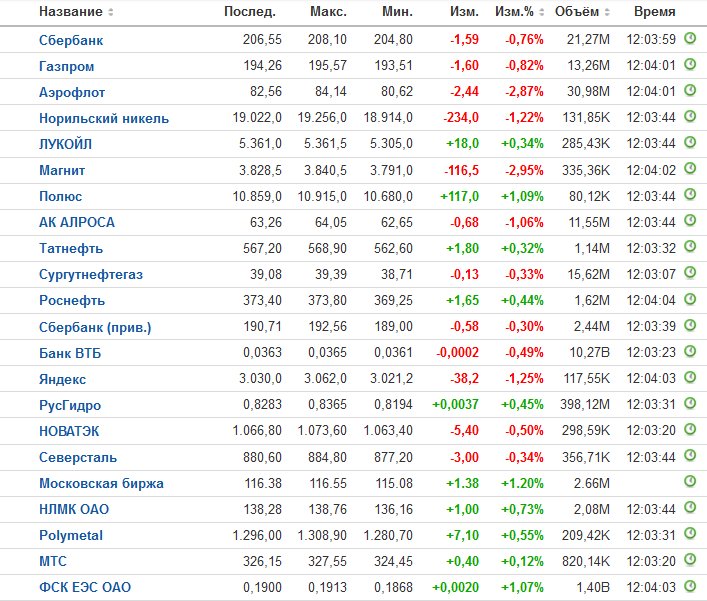Click the clock icon in ЛУКОЙЛ row

click(690, 142)
